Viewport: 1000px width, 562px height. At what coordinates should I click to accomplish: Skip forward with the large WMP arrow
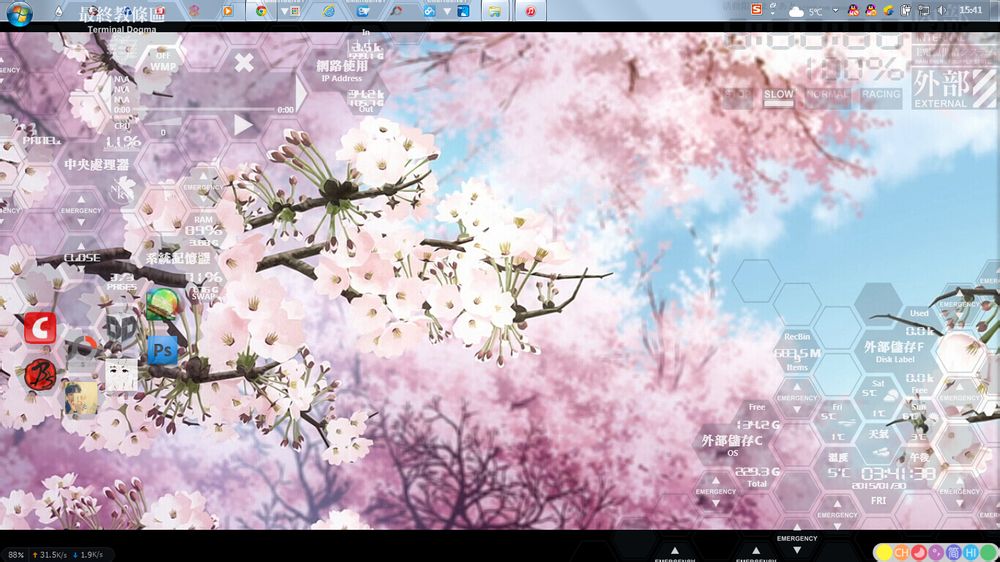pyautogui.click(x=300, y=94)
